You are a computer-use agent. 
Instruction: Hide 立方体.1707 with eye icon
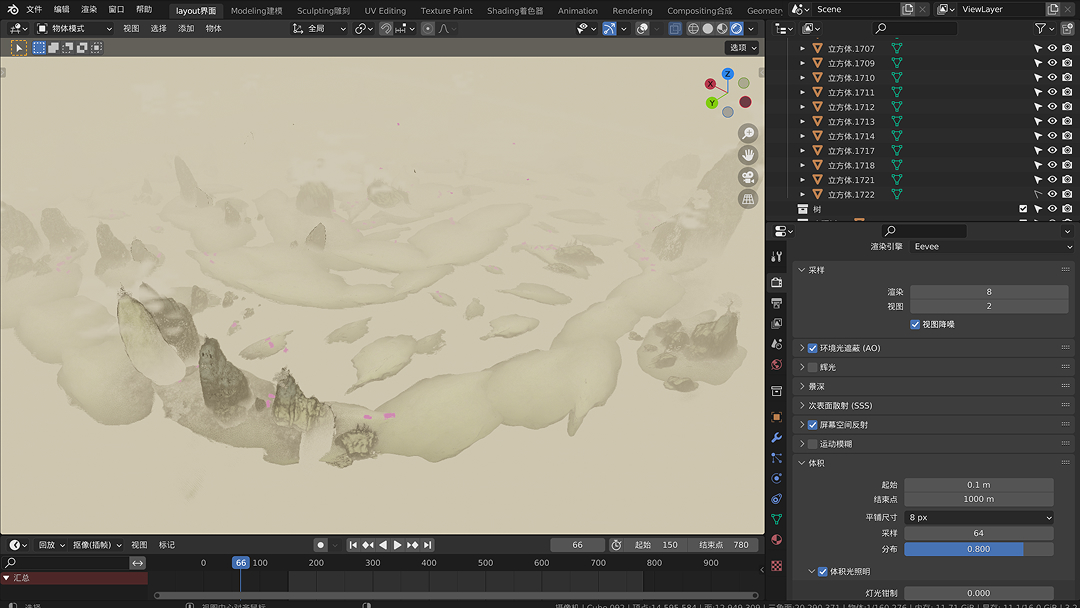(1052, 48)
